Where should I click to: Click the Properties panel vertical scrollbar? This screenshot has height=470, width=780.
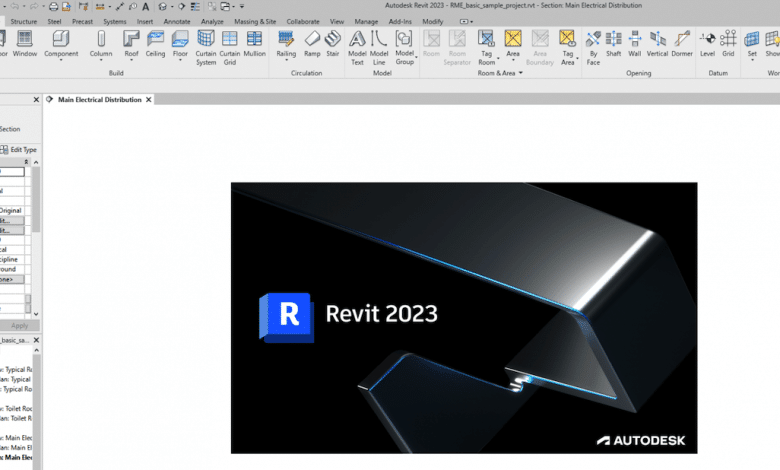(x=36, y=199)
